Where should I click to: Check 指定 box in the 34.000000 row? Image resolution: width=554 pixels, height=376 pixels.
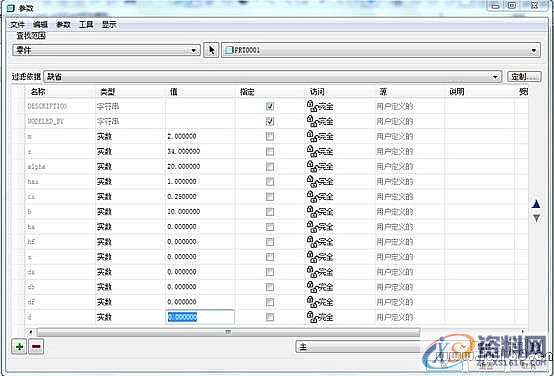click(270, 151)
